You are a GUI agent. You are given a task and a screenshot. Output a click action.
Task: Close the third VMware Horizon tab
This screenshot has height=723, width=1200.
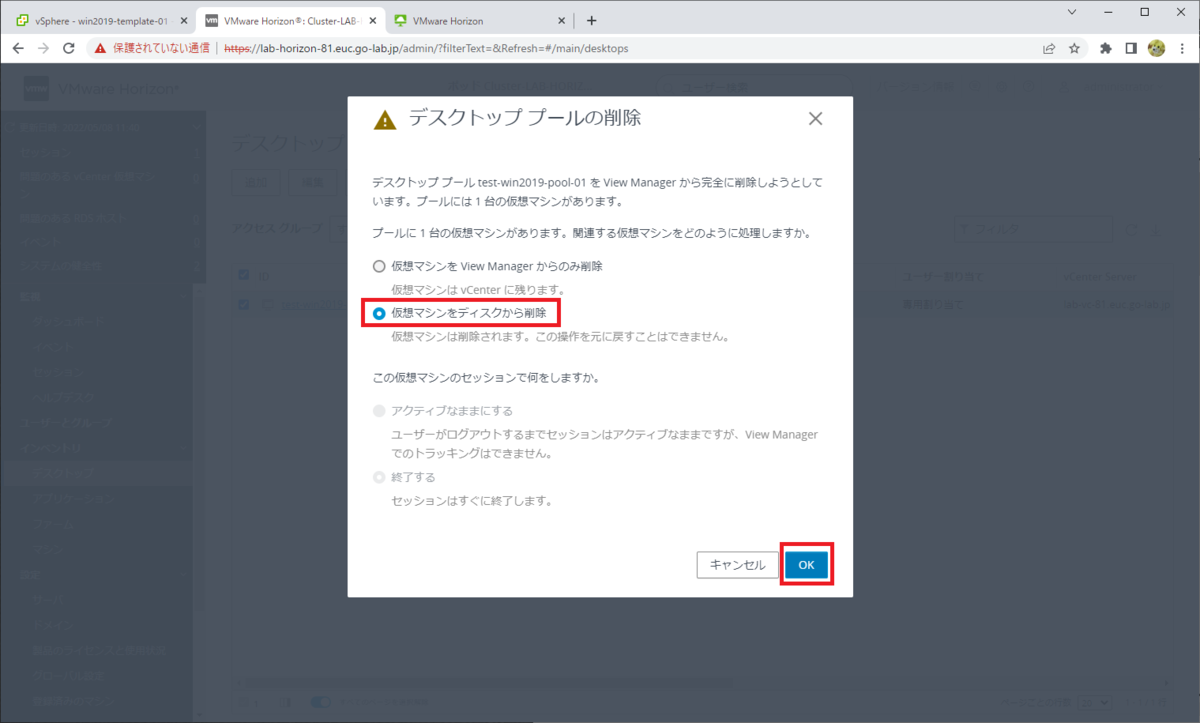point(561,20)
